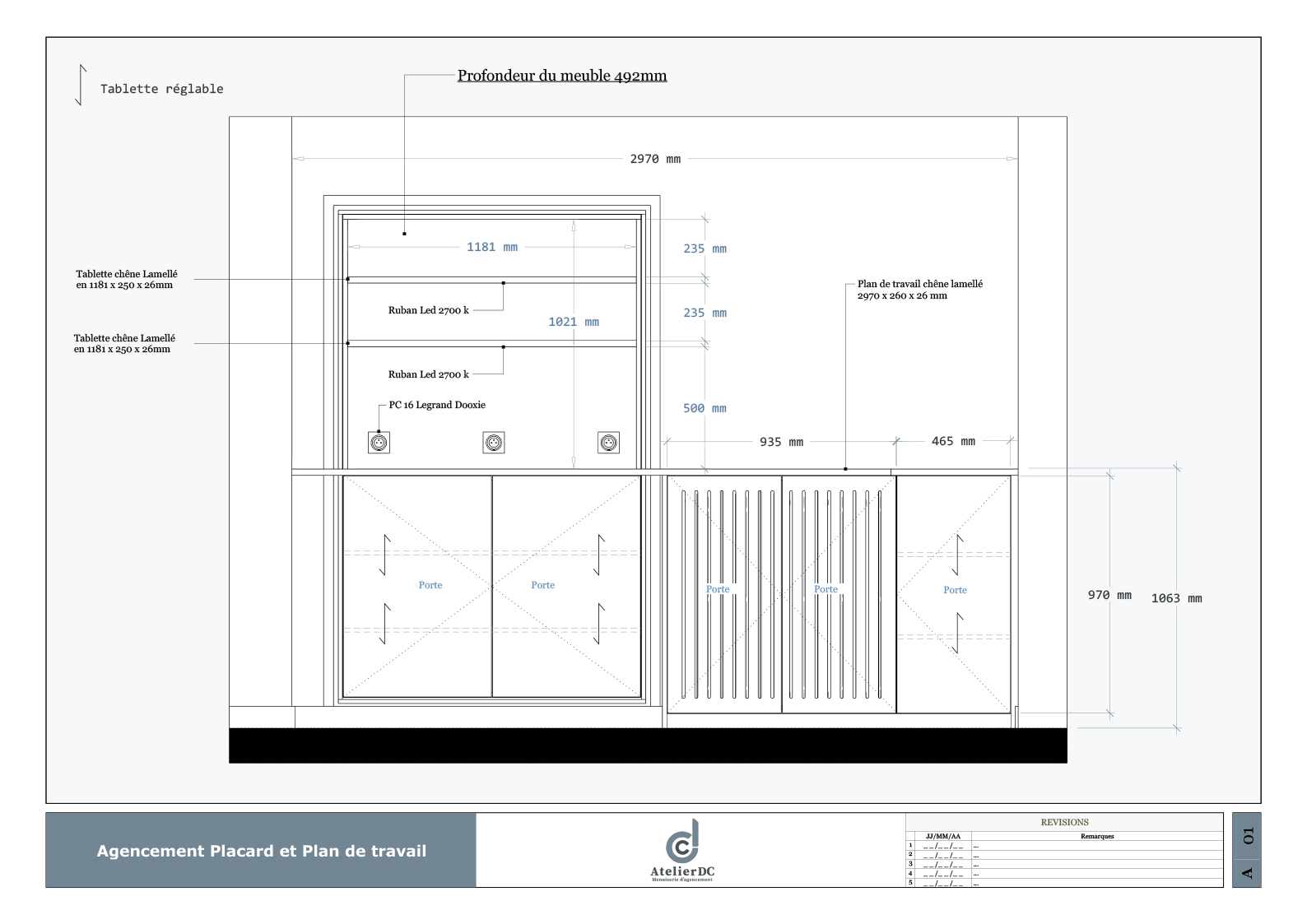Screen dimensions: 1307x924
Task: Select the 1181 mm shelf width dimension
Action: 492,247
